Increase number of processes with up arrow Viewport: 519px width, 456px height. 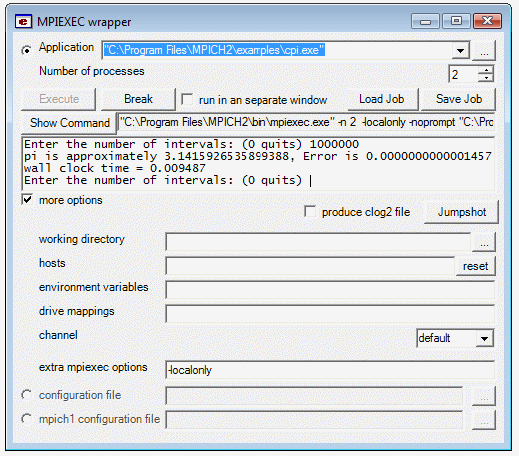[486, 70]
